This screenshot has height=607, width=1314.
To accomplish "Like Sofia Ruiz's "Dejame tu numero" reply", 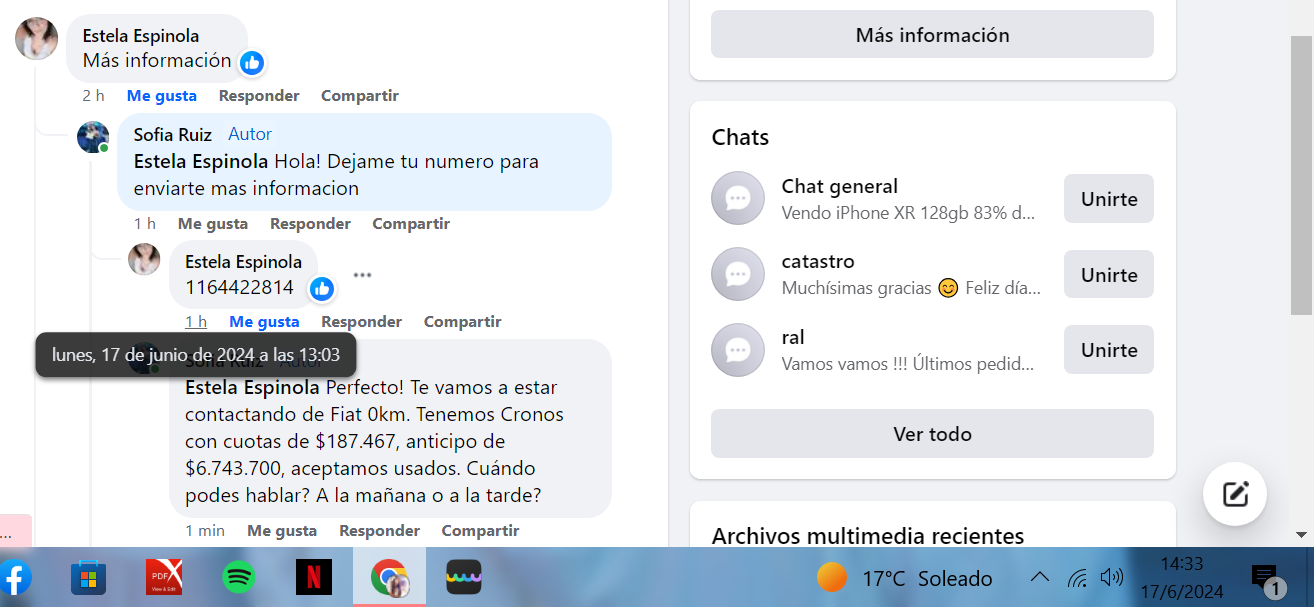I will (213, 224).
